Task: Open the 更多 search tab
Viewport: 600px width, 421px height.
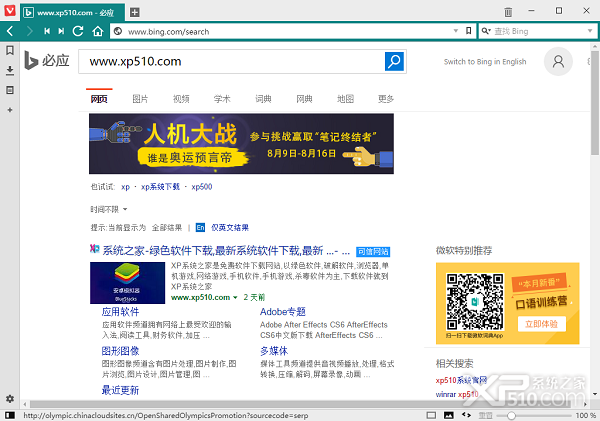Action: [x=386, y=99]
